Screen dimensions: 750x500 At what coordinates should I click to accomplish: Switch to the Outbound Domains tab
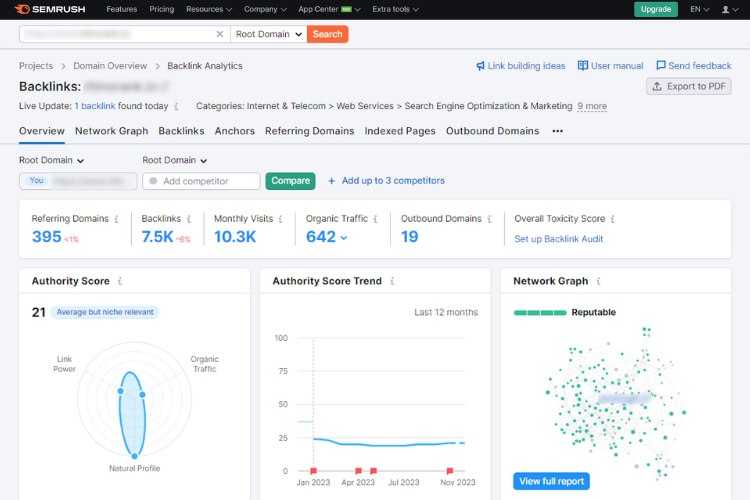(492, 131)
